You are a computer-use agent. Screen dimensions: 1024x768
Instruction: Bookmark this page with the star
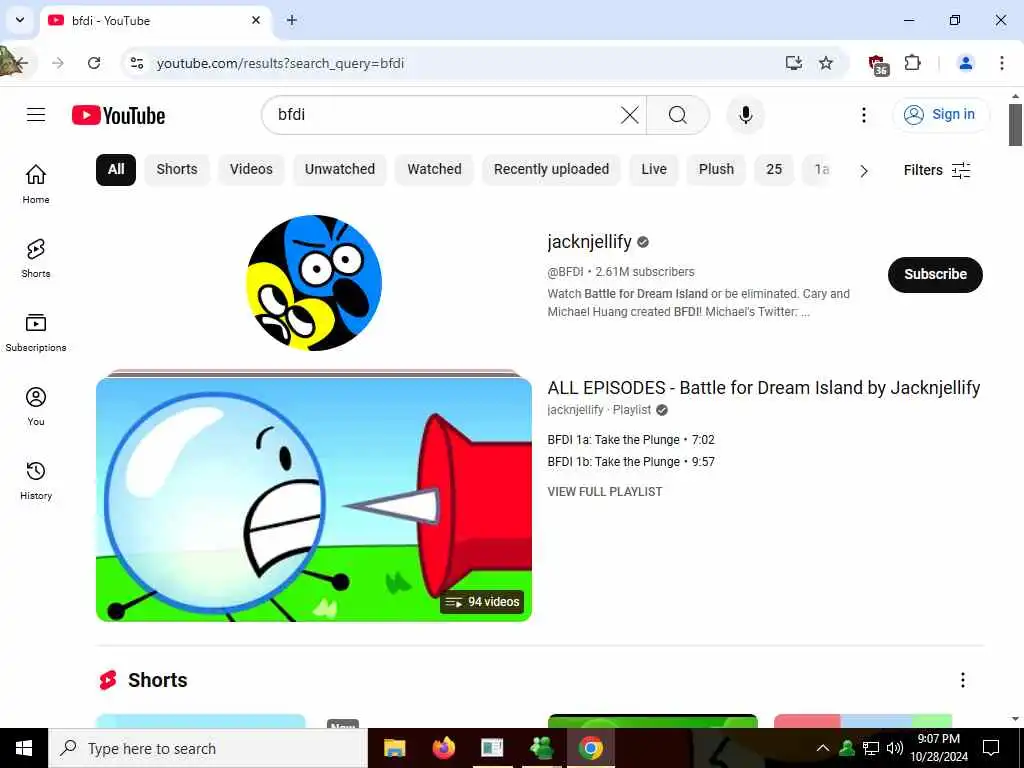pyautogui.click(x=826, y=63)
